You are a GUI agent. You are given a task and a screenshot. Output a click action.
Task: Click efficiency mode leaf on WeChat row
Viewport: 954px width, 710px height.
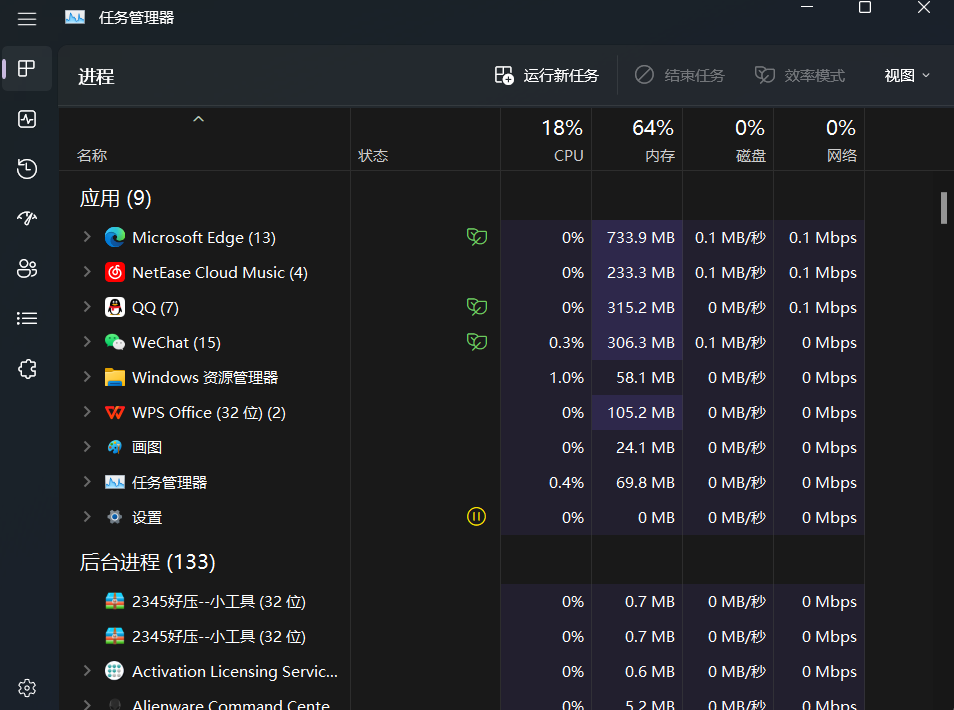point(476,342)
